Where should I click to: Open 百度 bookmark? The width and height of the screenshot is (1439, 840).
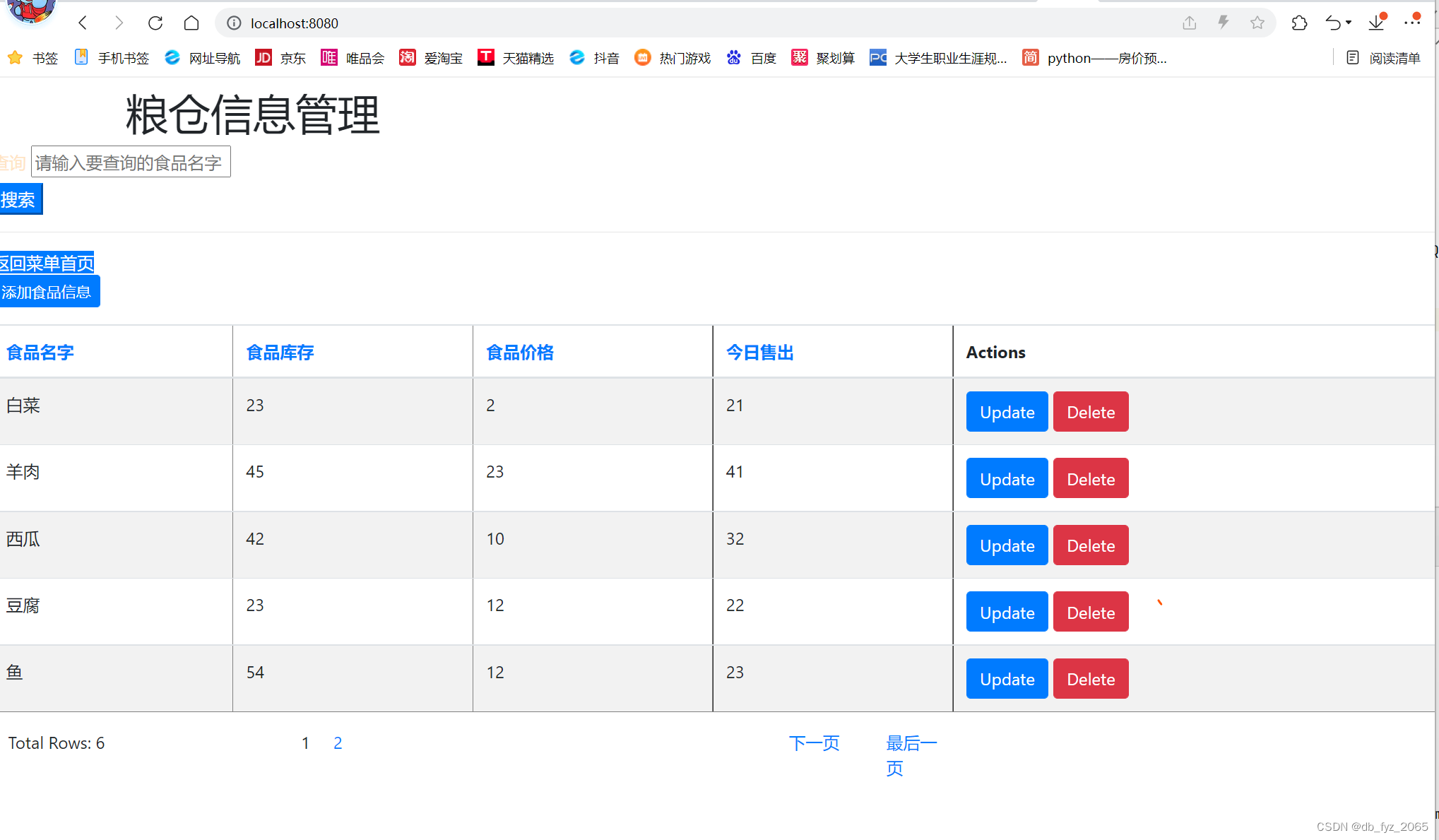tap(751, 58)
